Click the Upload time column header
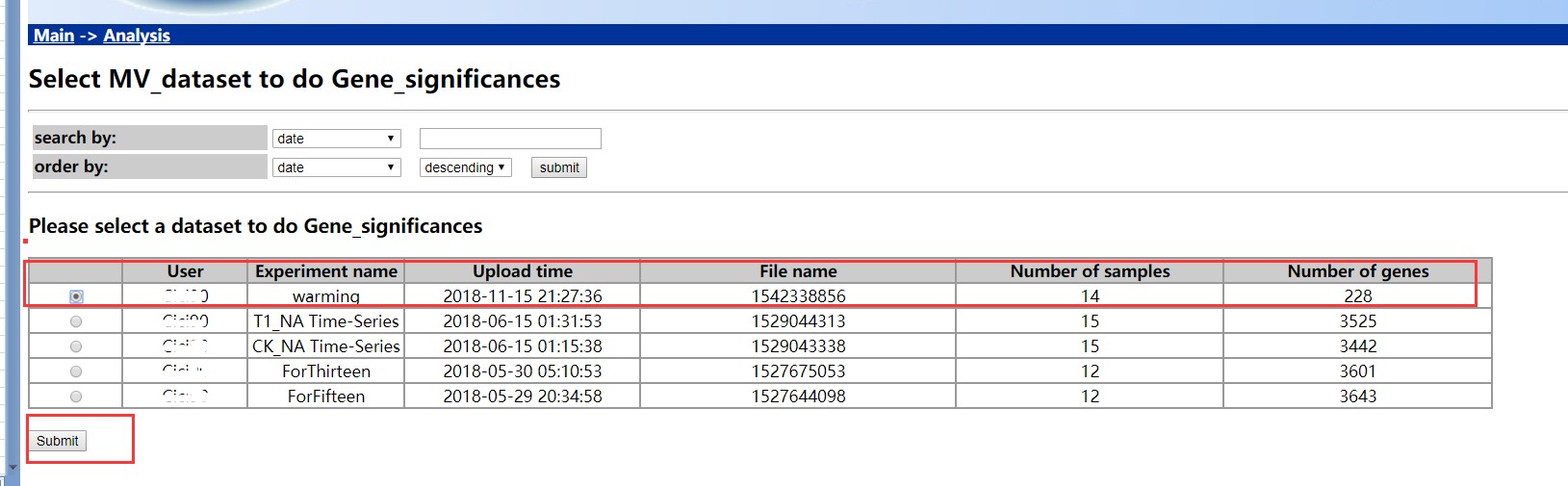This screenshot has height=486, width=1568. pyautogui.click(x=522, y=271)
